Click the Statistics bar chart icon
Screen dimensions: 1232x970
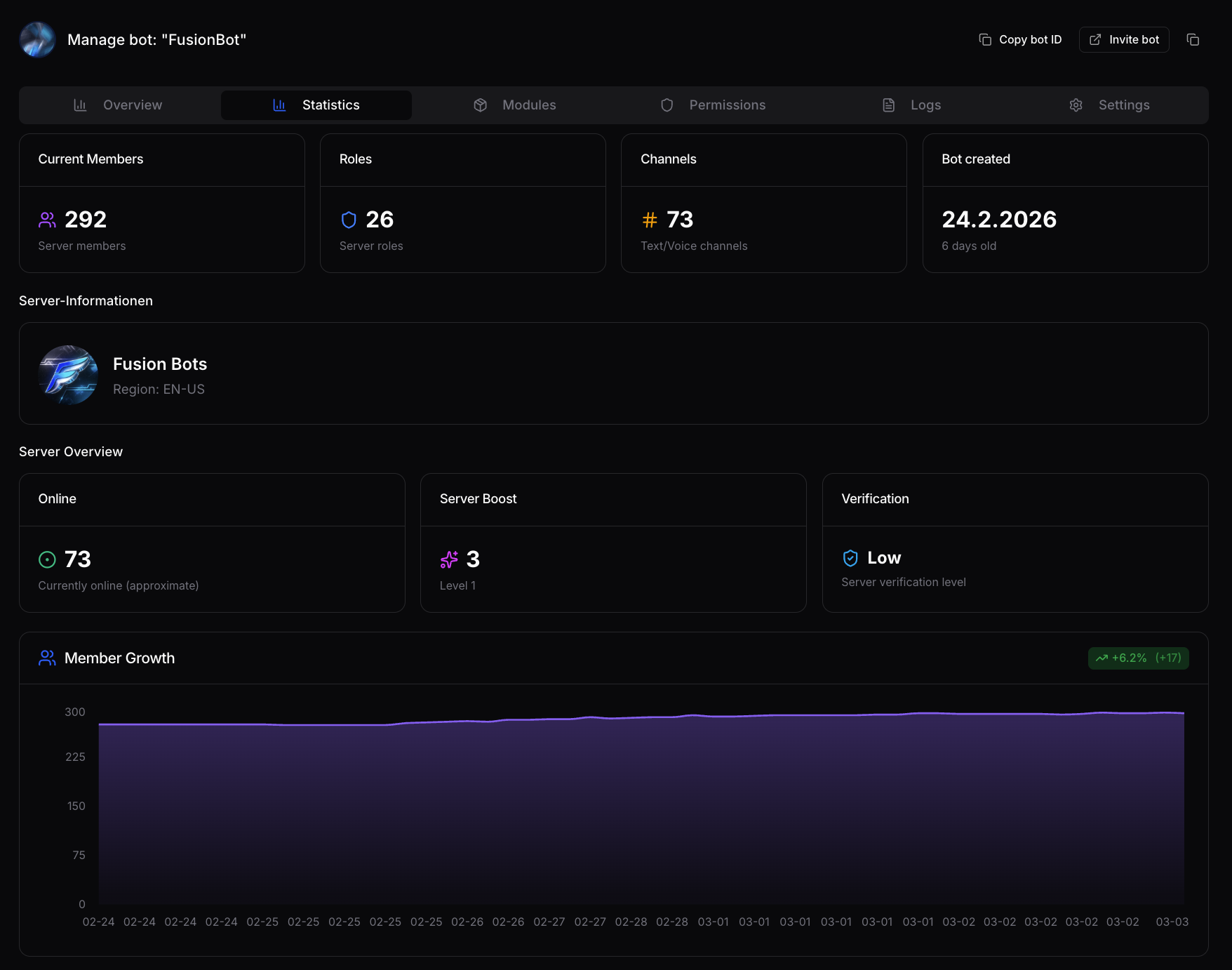280,105
